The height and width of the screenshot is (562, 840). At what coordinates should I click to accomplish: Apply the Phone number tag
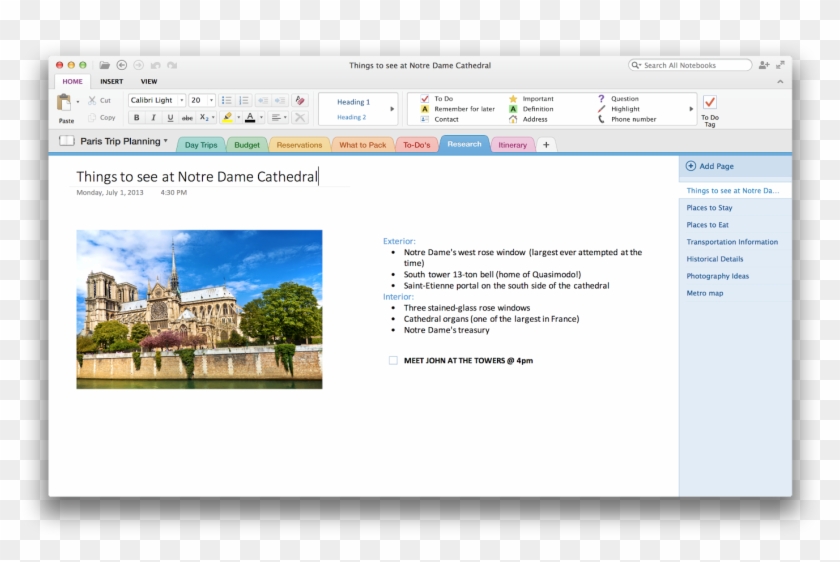(x=627, y=119)
